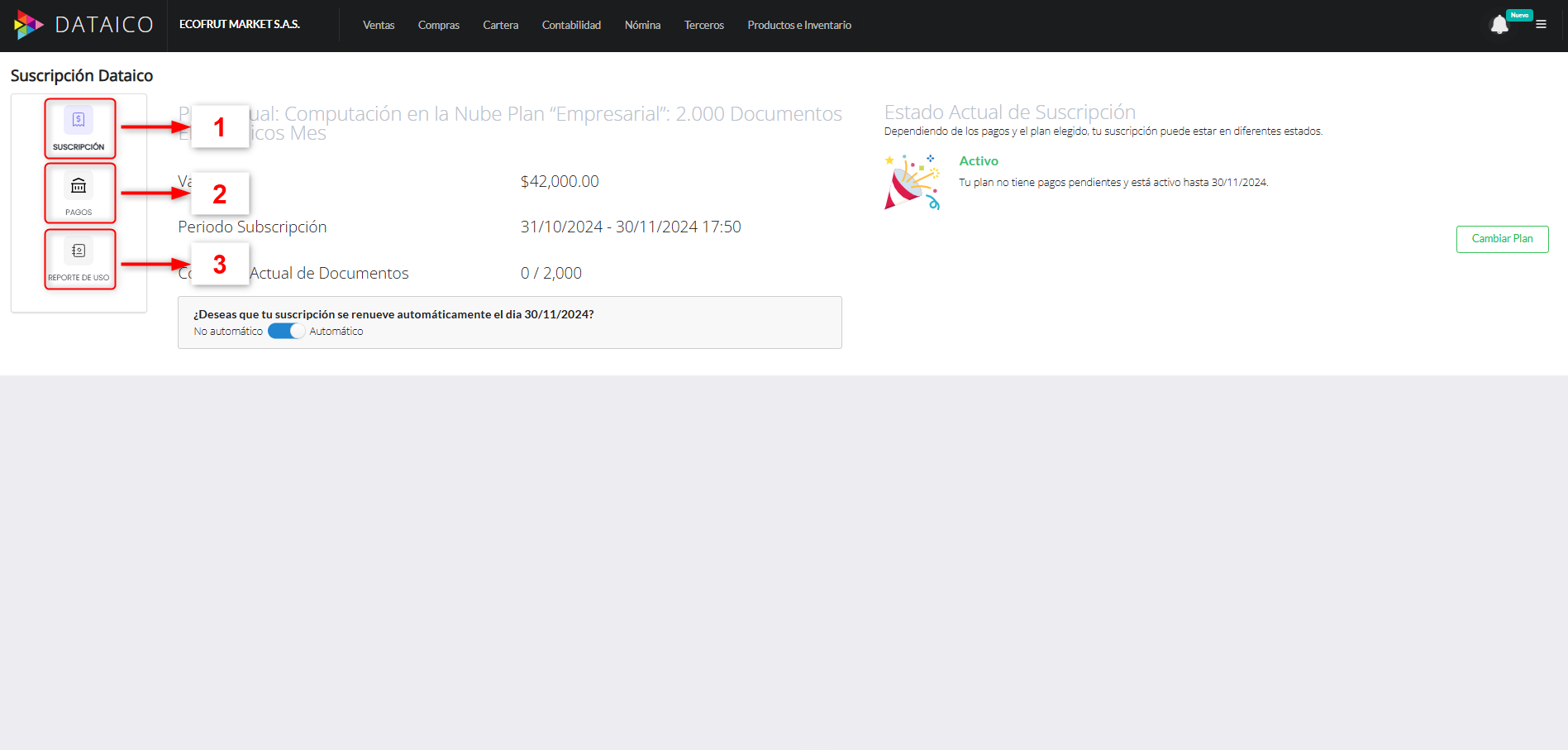Open the Reporte de Uso icon
1568x750 pixels.
pyautogui.click(x=79, y=251)
